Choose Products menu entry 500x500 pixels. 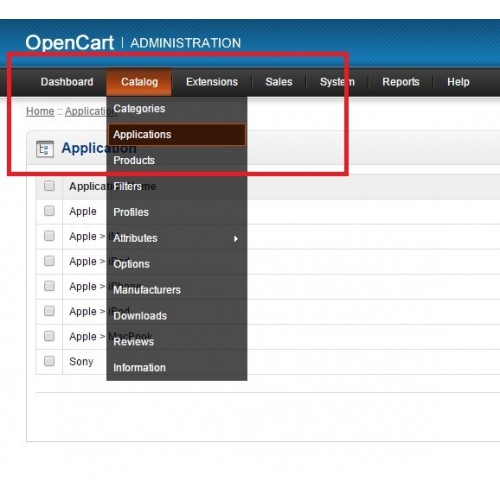[x=177, y=160]
